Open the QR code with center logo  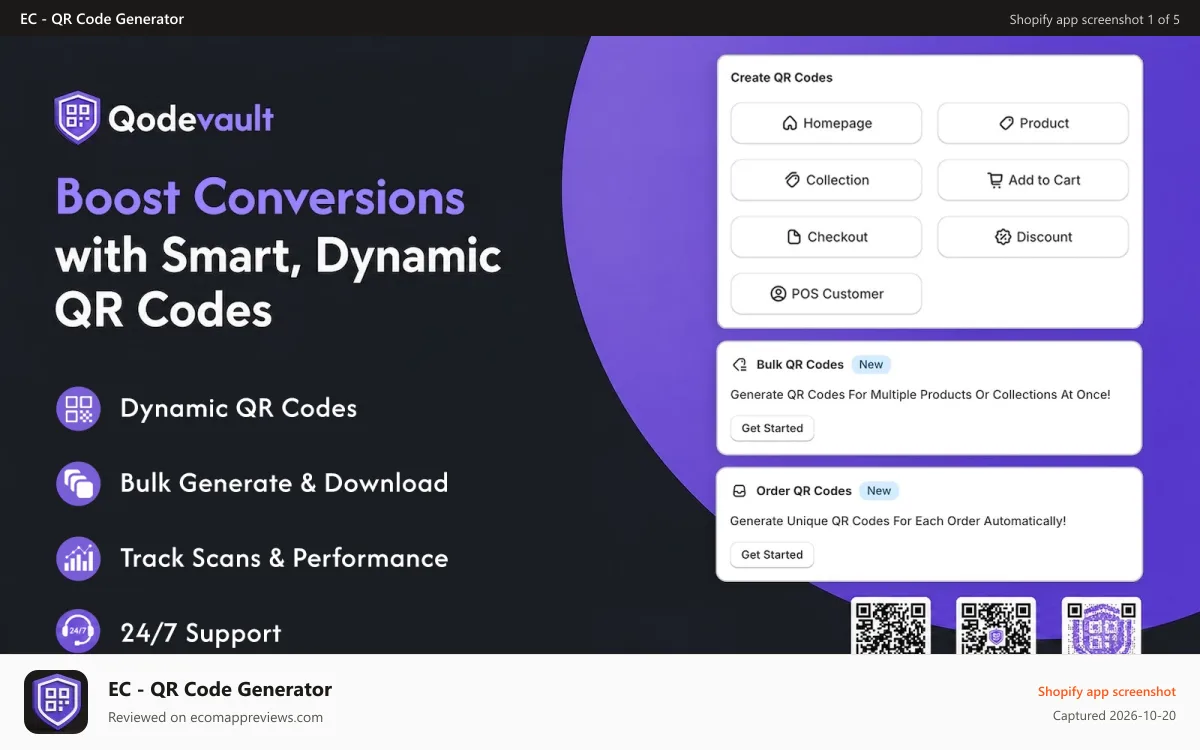tap(995, 626)
